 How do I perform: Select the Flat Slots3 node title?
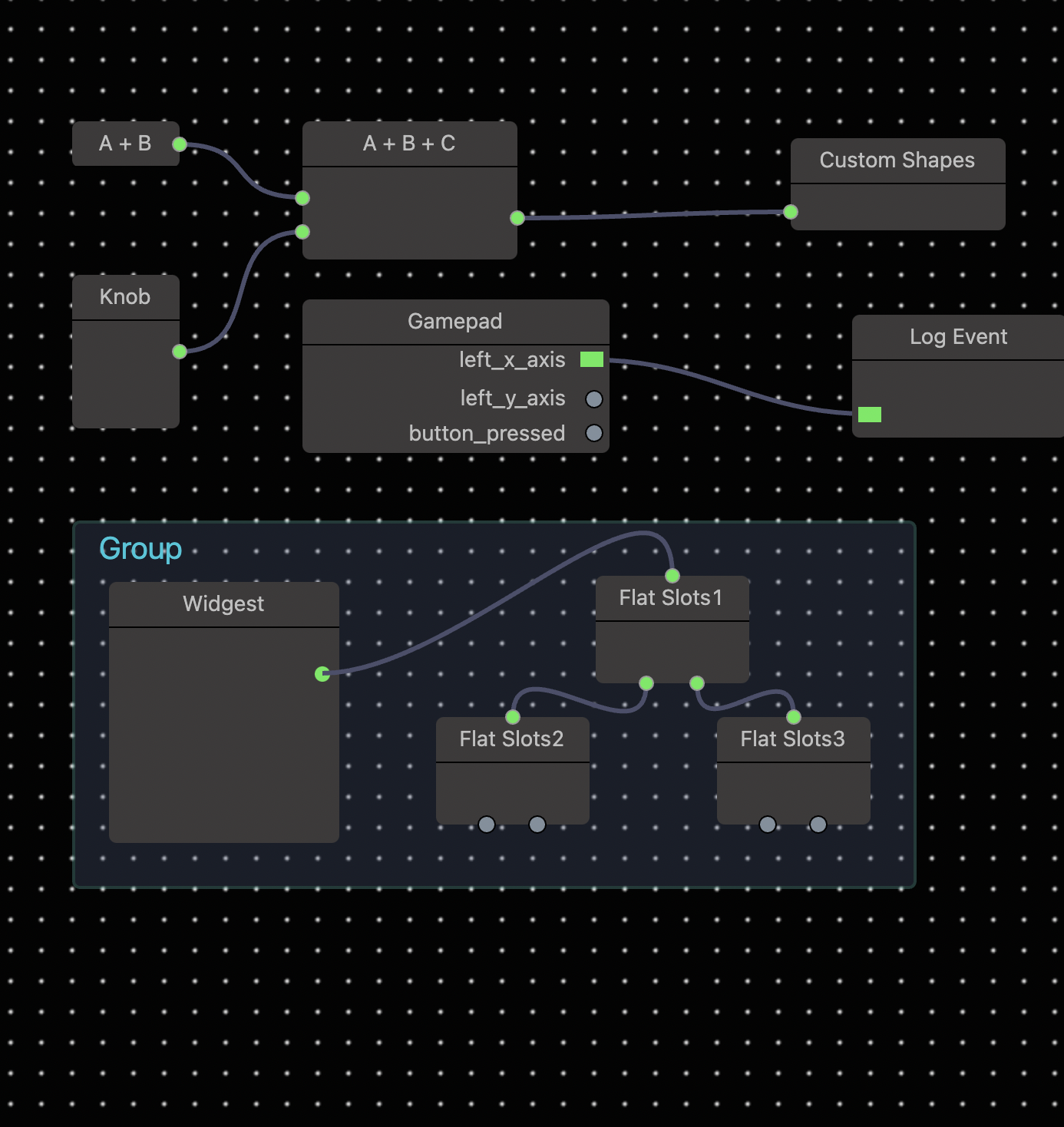793,739
